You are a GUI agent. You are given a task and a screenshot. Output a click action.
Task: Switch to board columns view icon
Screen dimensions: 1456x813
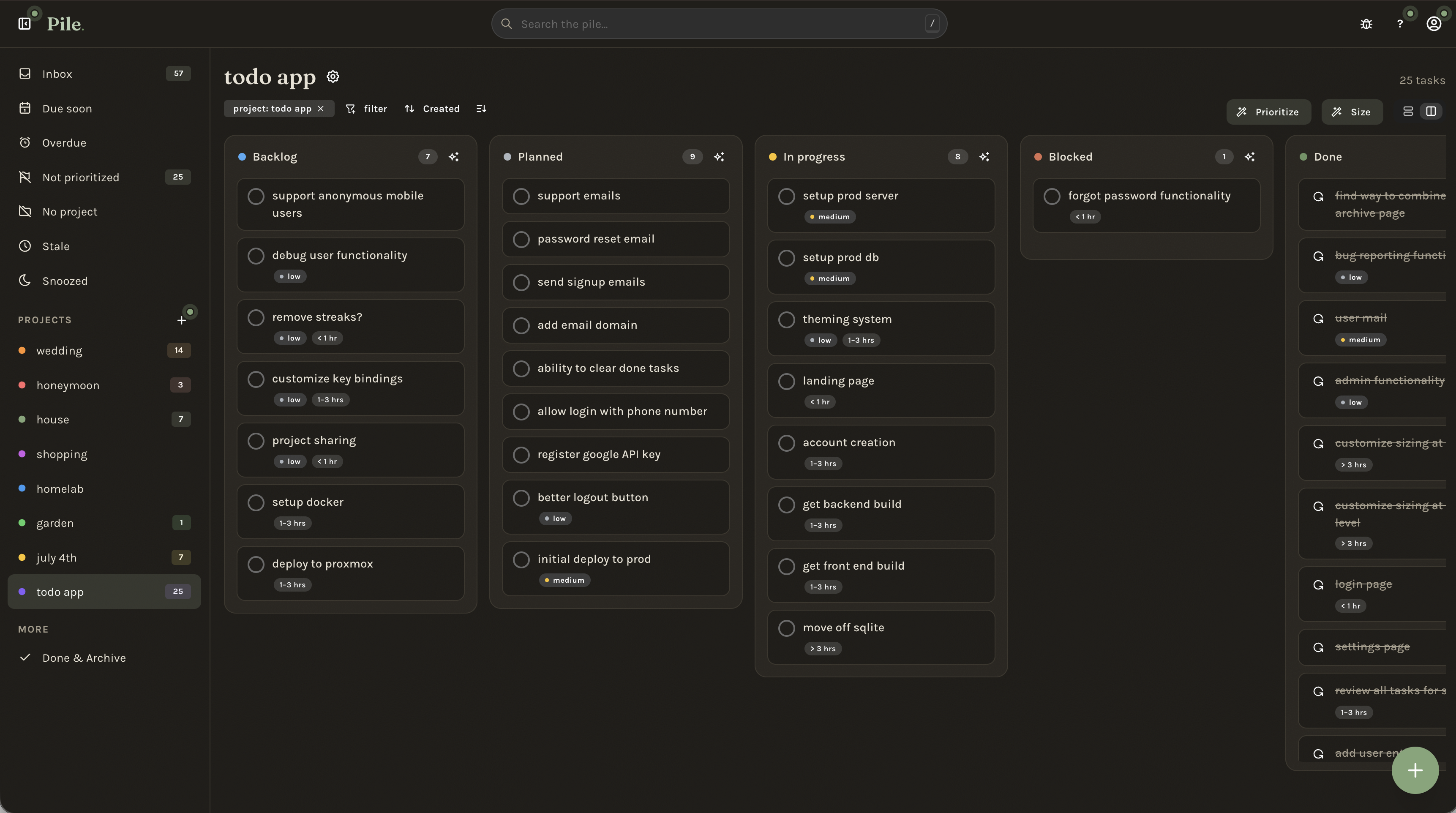click(1431, 112)
